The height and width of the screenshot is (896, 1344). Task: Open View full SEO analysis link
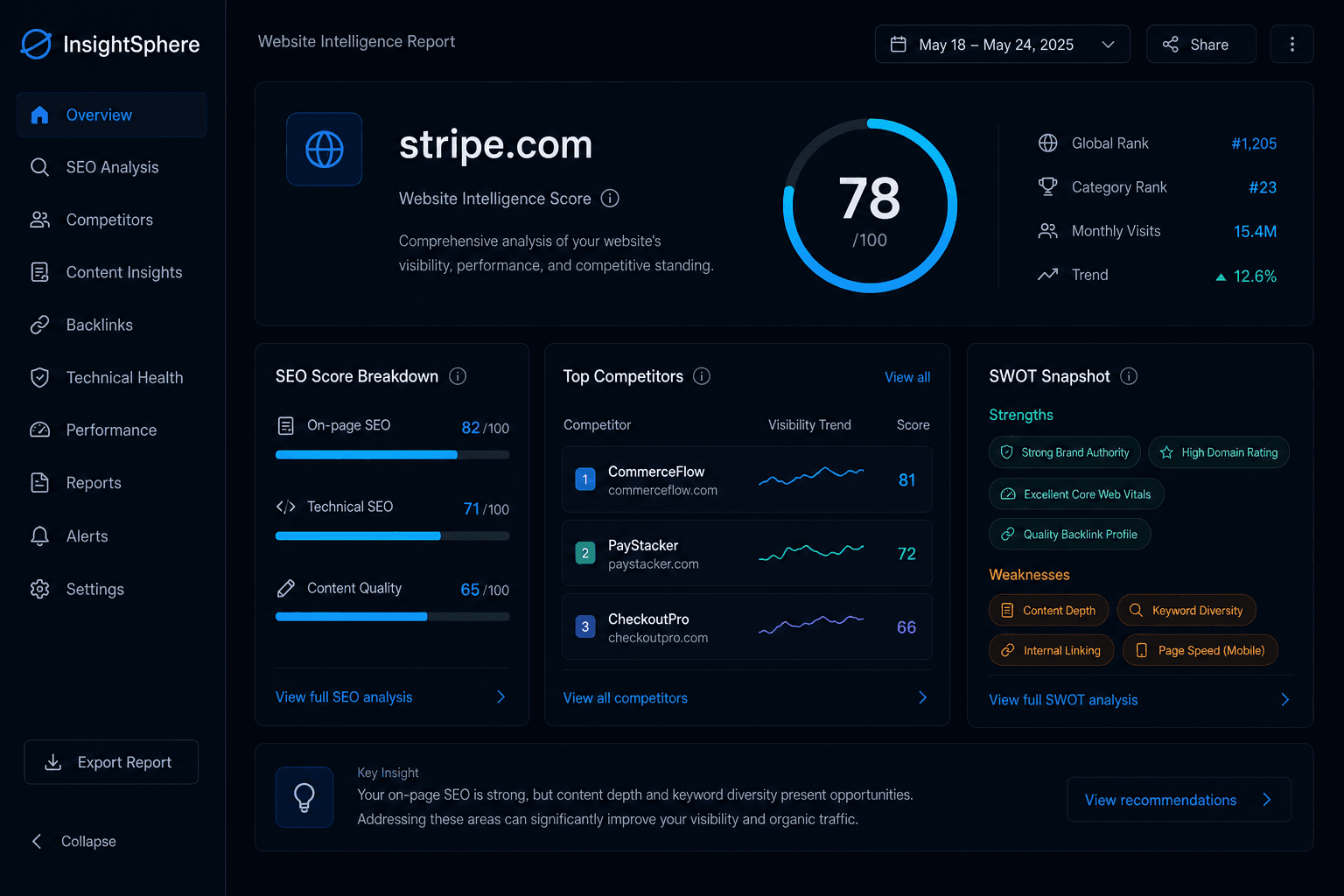click(344, 697)
